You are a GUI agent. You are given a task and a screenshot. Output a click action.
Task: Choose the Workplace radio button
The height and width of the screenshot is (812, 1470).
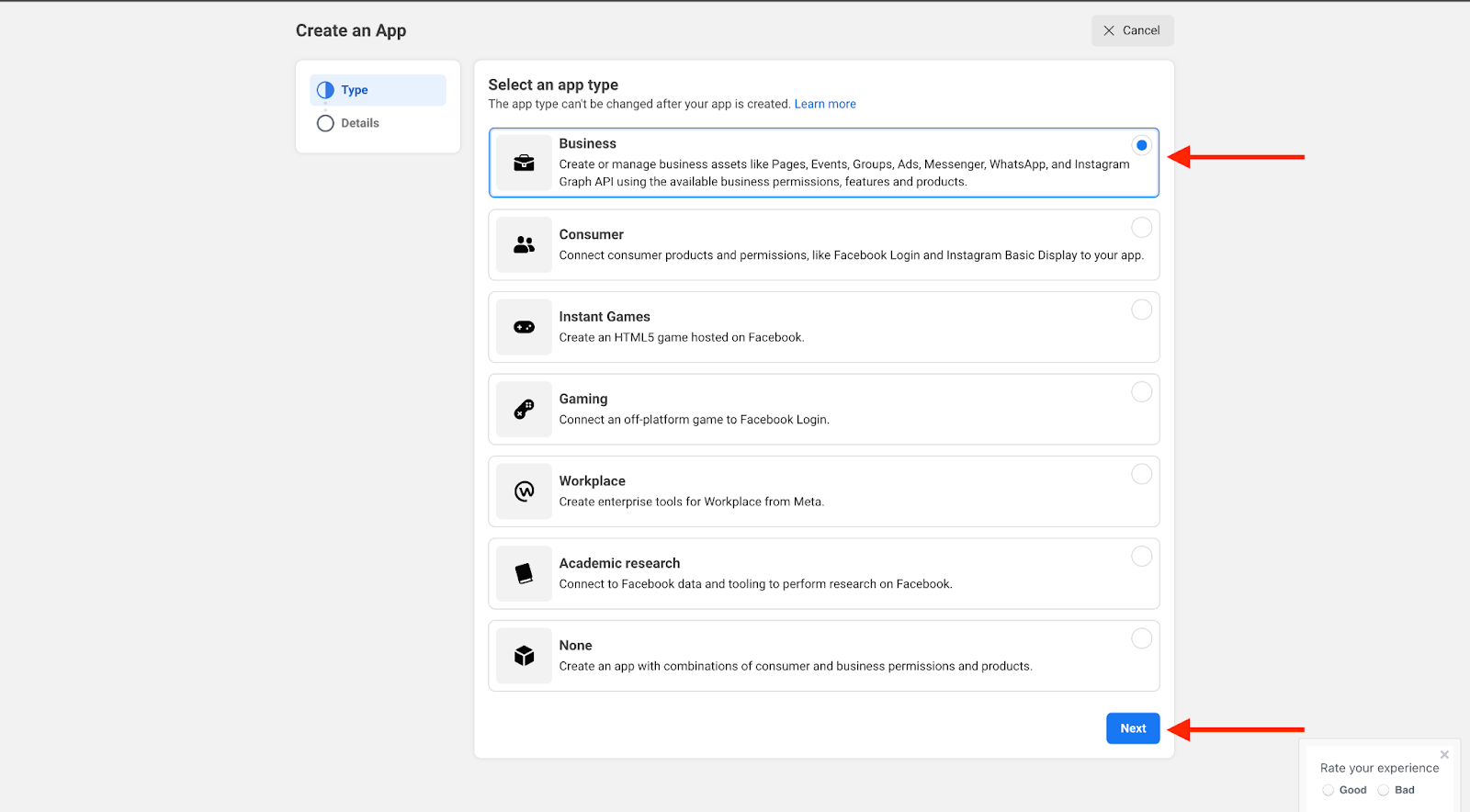tap(1141, 474)
